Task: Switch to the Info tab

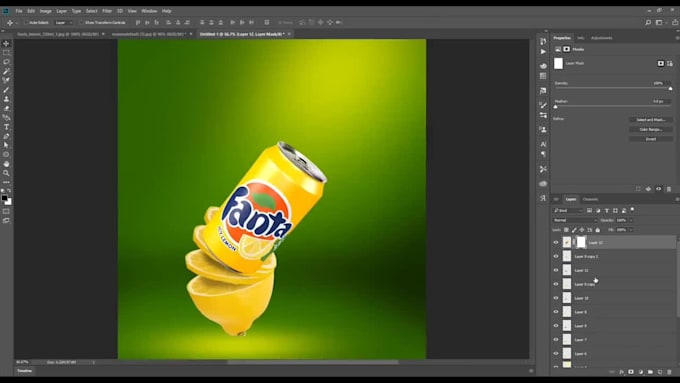Action: point(580,38)
